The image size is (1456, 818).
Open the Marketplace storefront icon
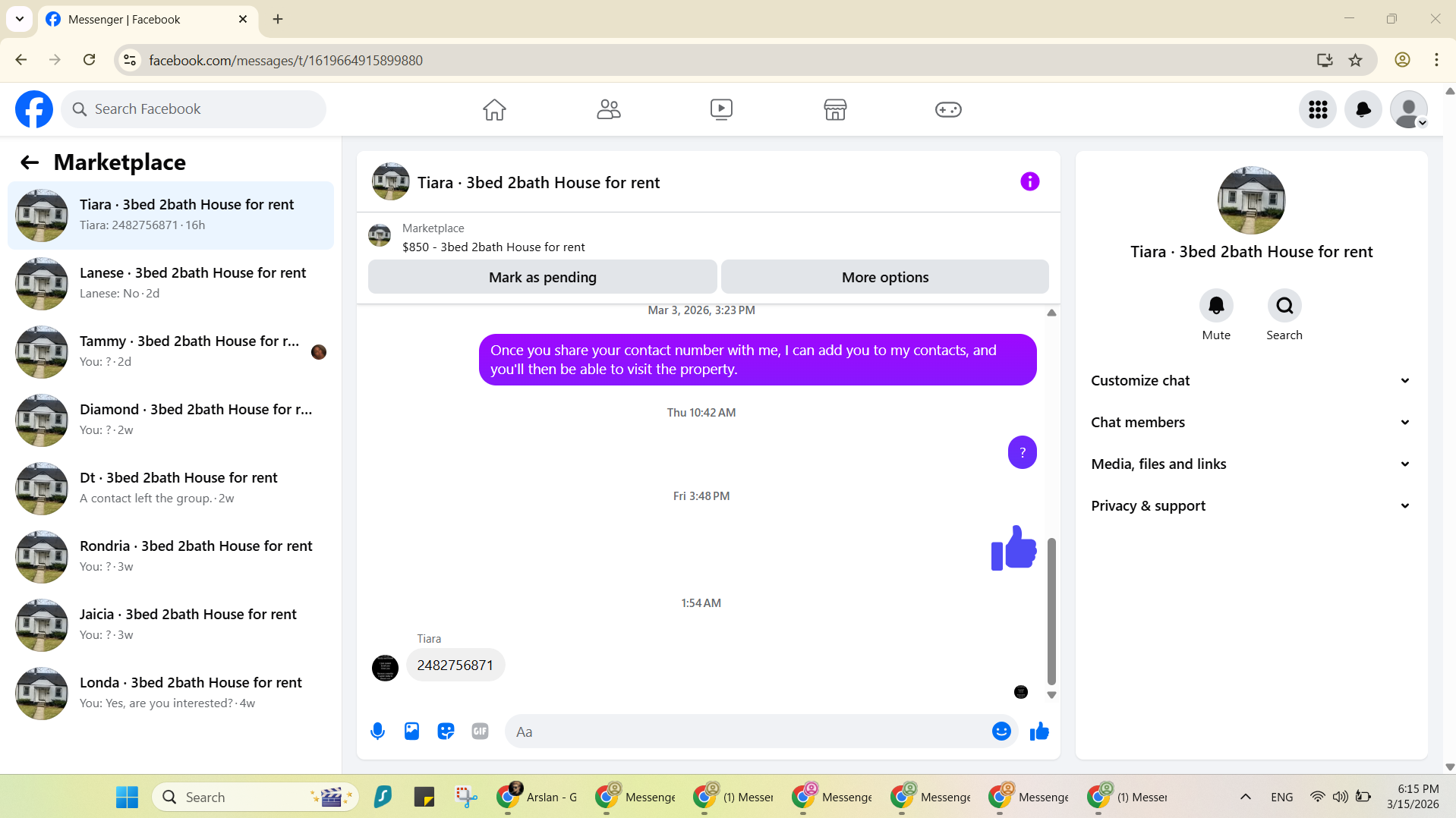pos(835,109)
